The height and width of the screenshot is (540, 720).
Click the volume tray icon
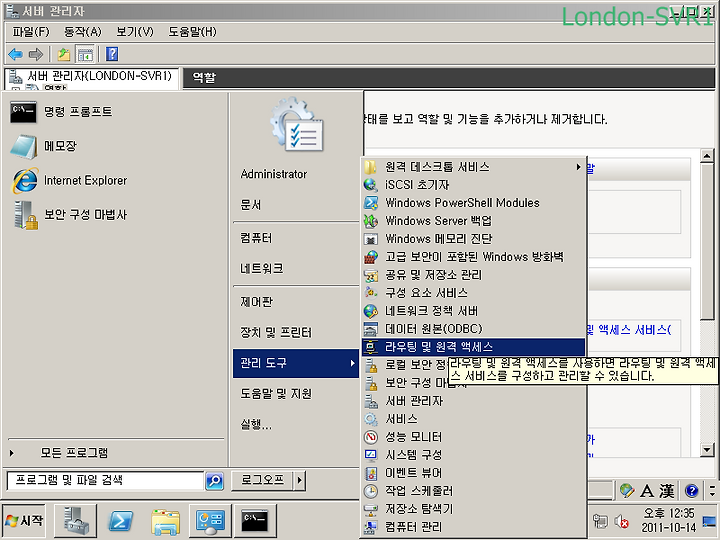[621, 521]
